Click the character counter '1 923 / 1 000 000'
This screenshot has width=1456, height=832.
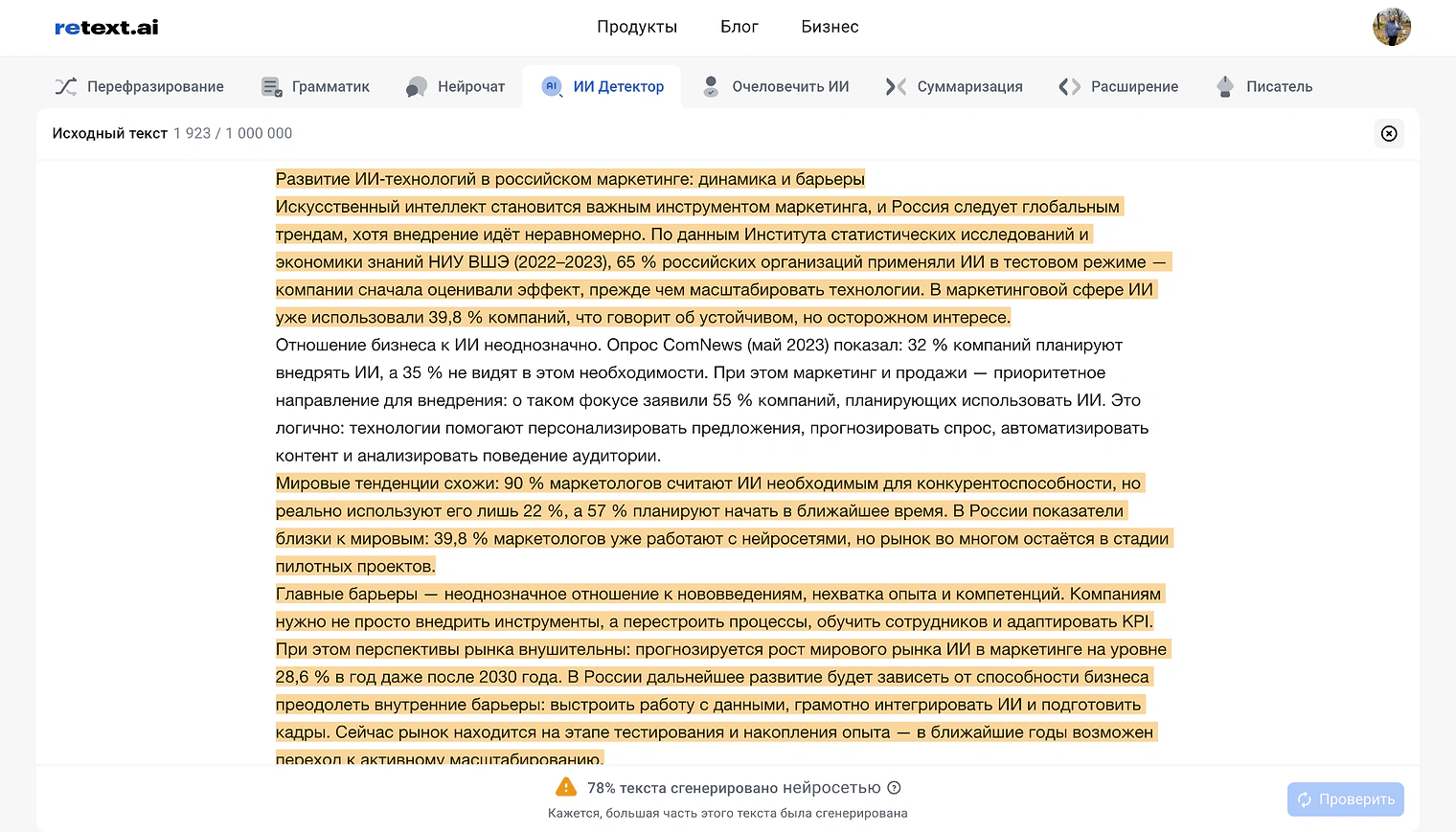(x=233, y=133)
